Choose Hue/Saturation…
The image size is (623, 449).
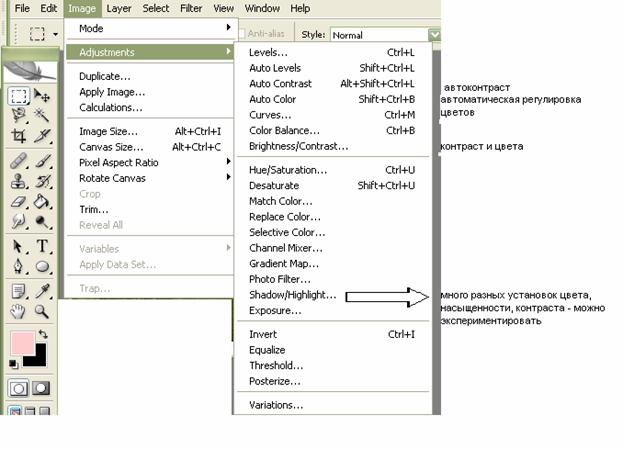(x=332, y=170)
